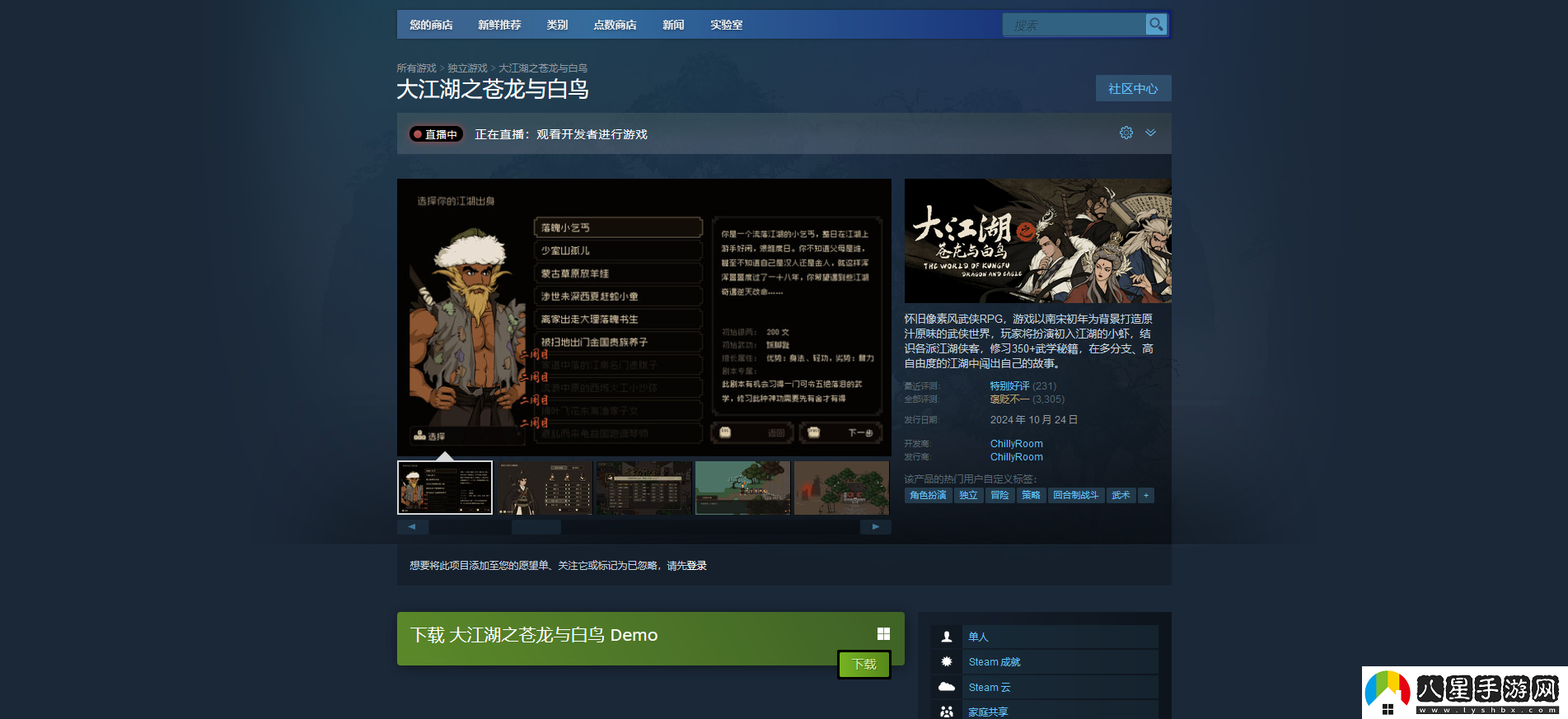
Task: Click the ChillyRoom developer link
Action: (x=1016, y=444)
